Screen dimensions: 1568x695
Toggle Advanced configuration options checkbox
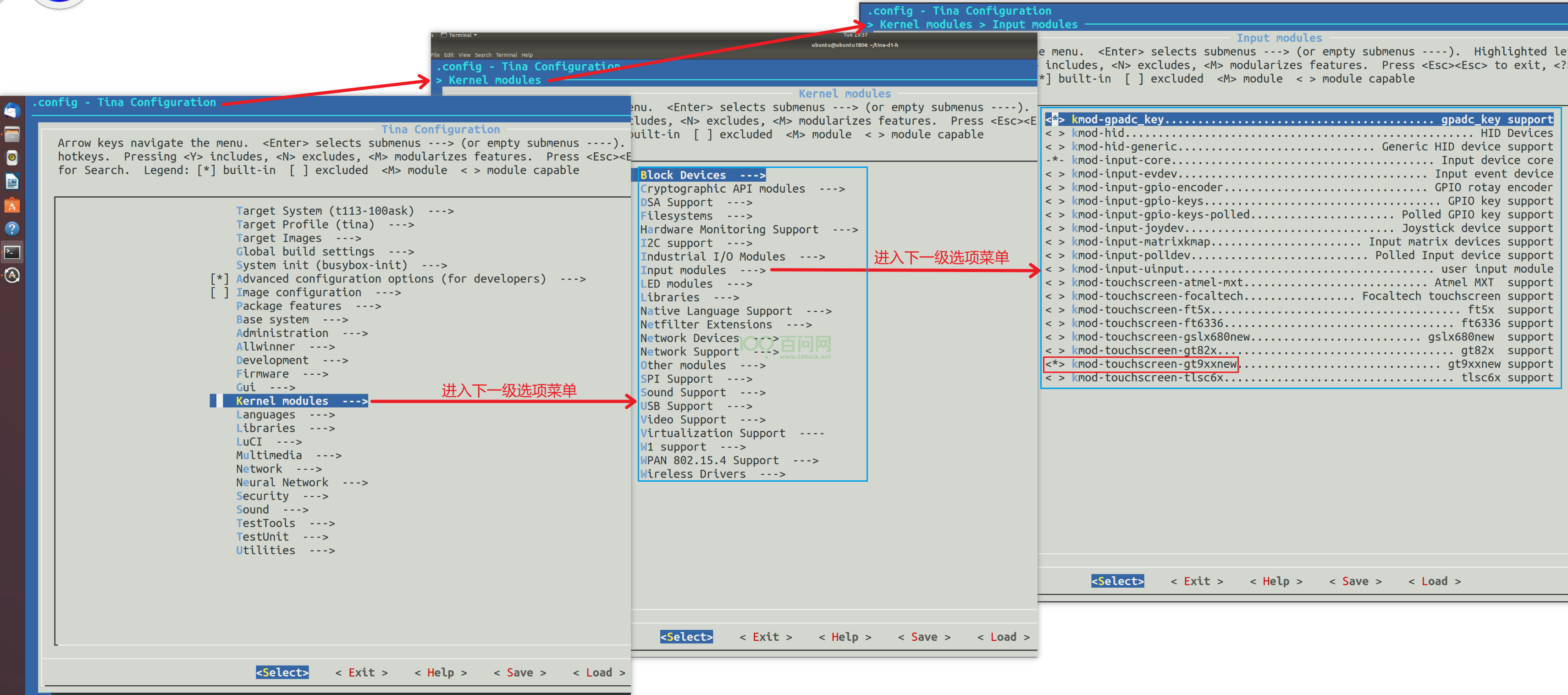click(x=219, y=279)
